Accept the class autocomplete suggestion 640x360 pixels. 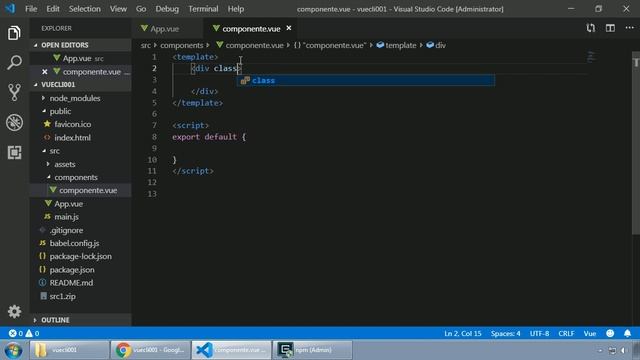[x=366, y=80]
